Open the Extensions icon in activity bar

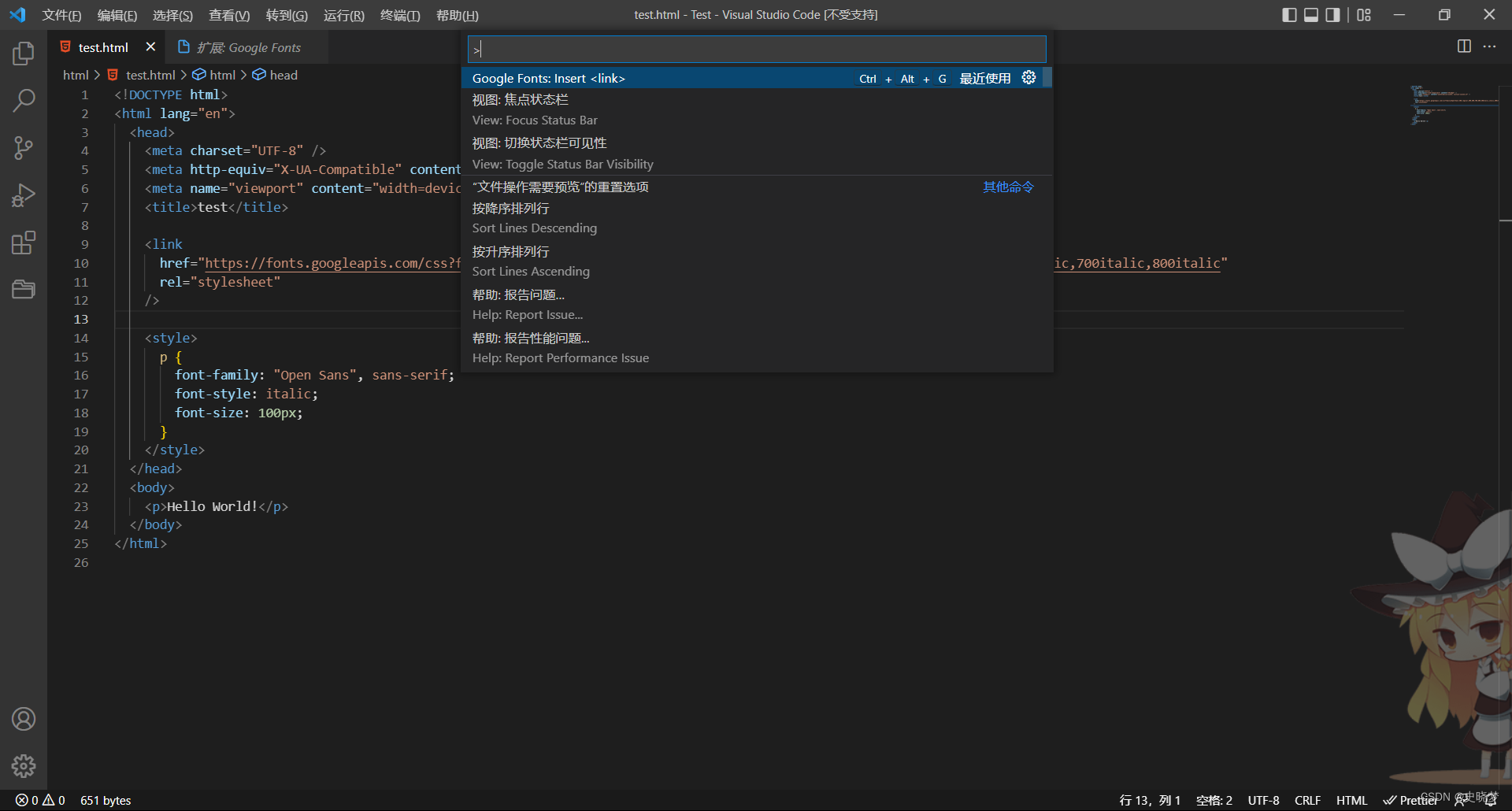[x=23, y=243]
